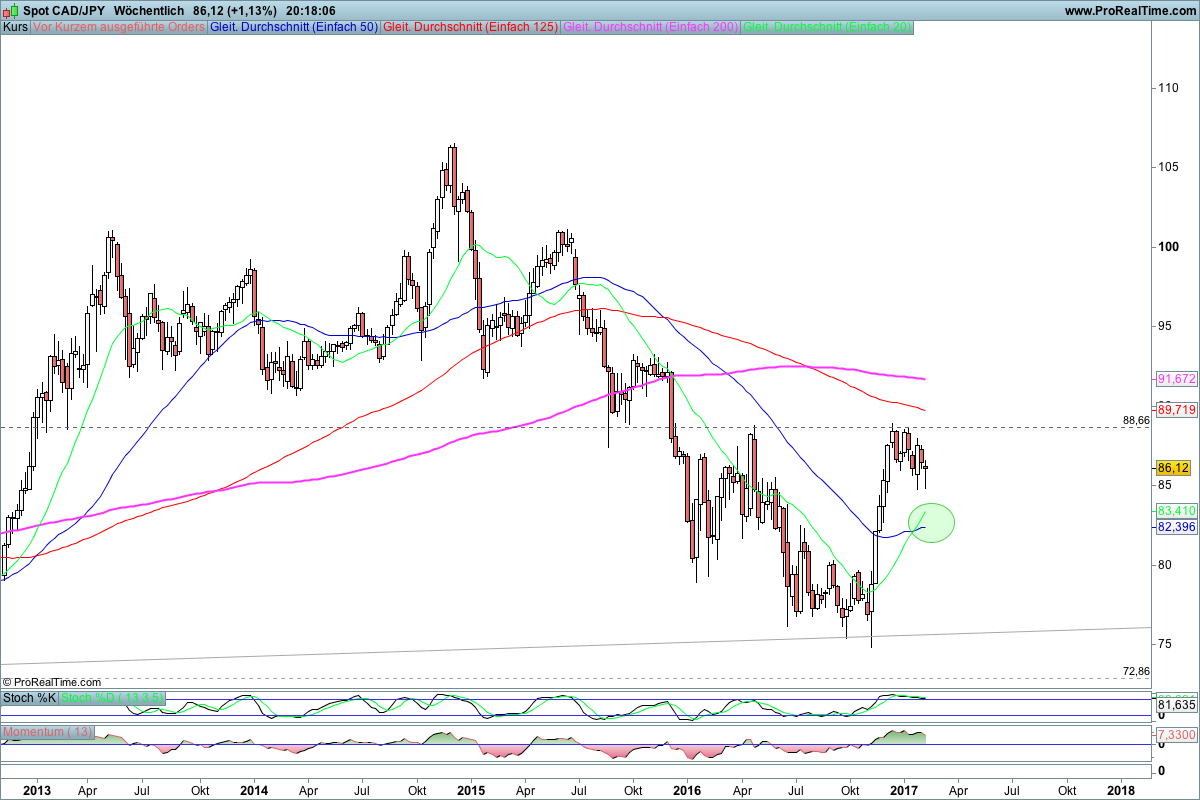The width and height of the screenshot is (1200, 800).
Task: Click the Stoch %D indicator label
Action: coord(112,697)
